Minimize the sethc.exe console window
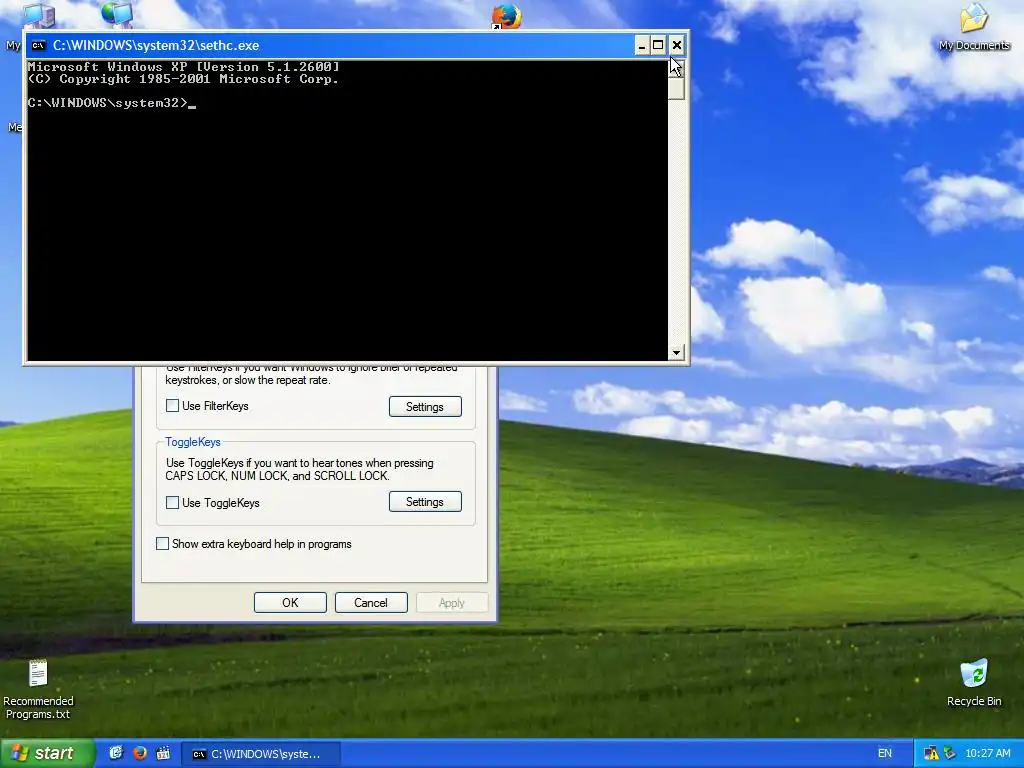The width and height of the screenshot is (1024, 768). tap(642, 45)
